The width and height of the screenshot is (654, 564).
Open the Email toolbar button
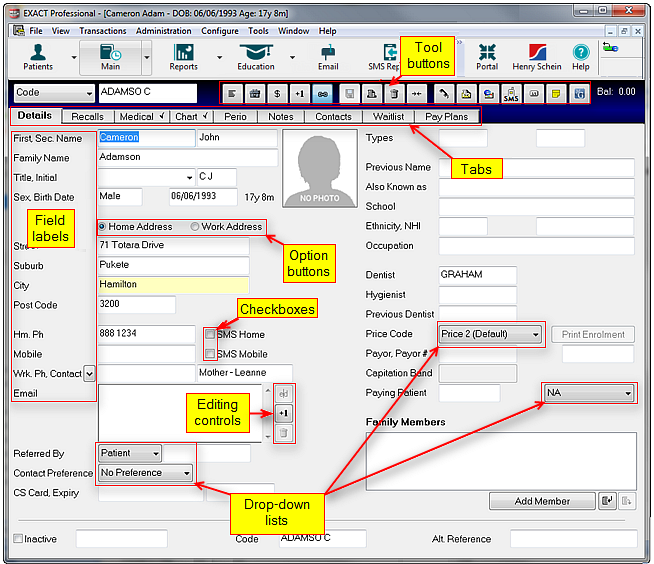click(x=328, y=57)
